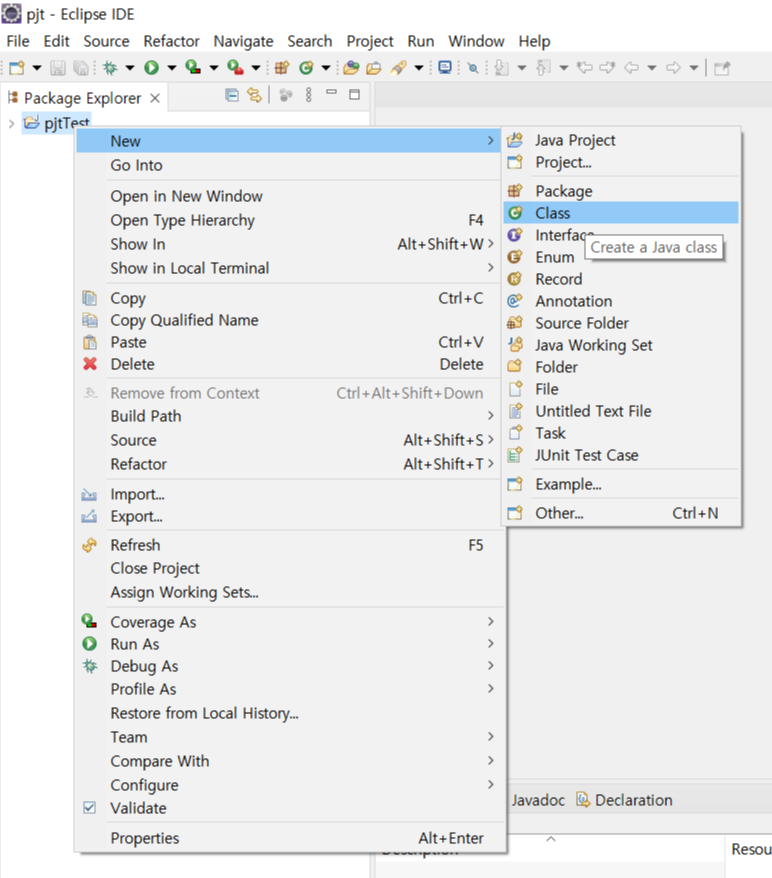Click the Coverage toolbar icon
The width and height of the screenshot is (772, 878).
tap(193, 68)
